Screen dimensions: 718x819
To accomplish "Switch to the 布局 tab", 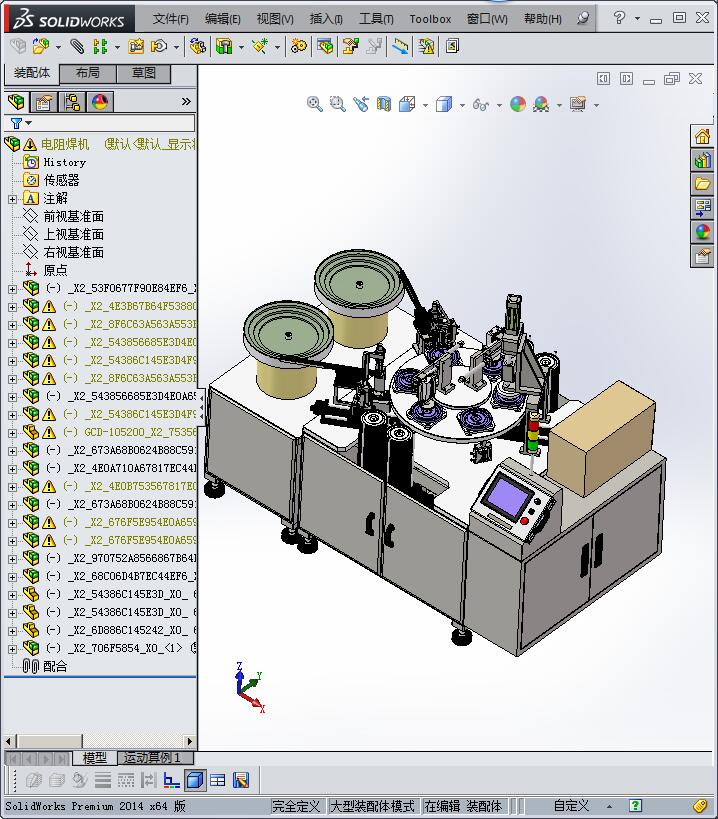I will [87, 73].
